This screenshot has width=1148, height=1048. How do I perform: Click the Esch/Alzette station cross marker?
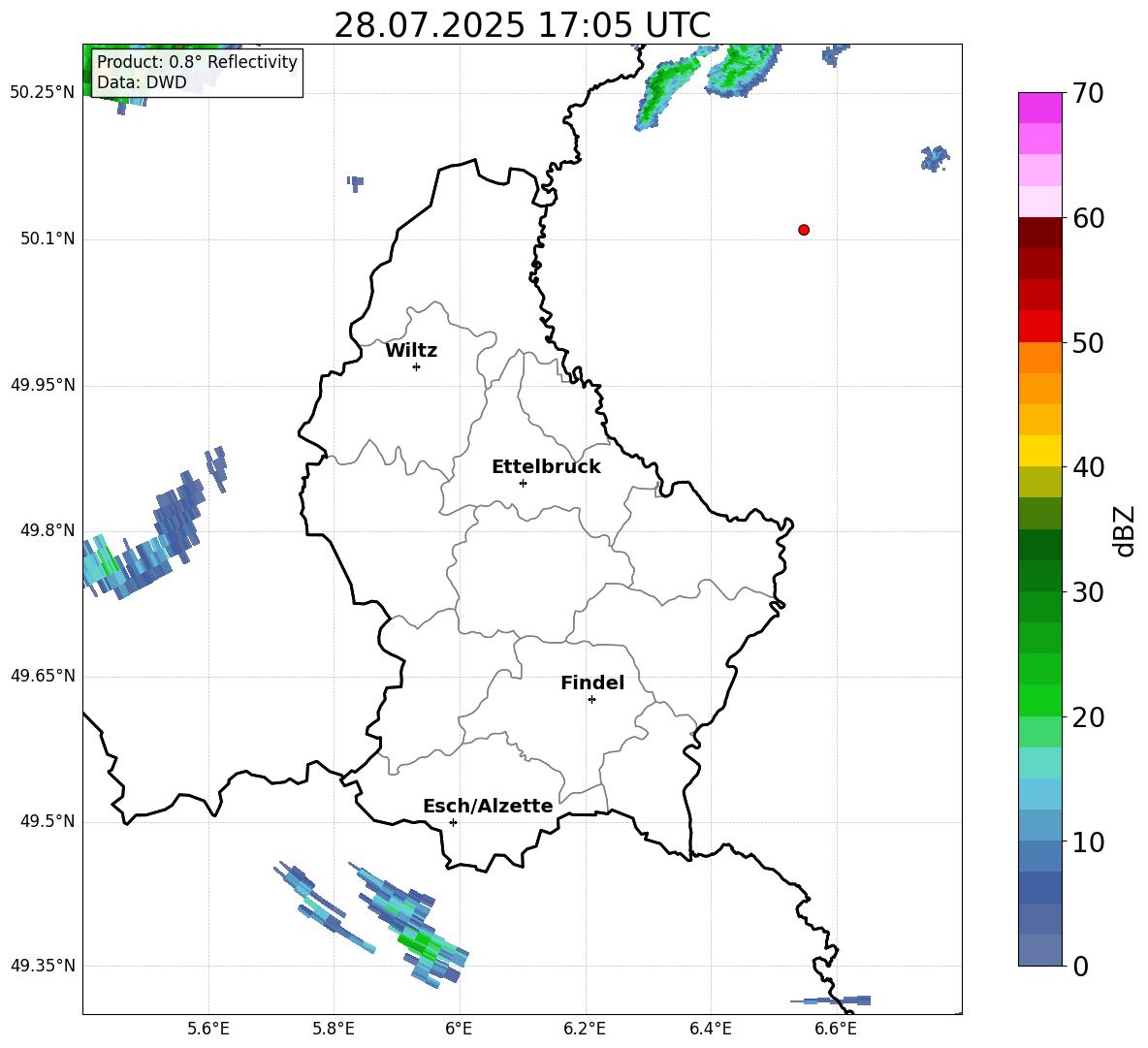pyautogui.click(x=453, y=822)
